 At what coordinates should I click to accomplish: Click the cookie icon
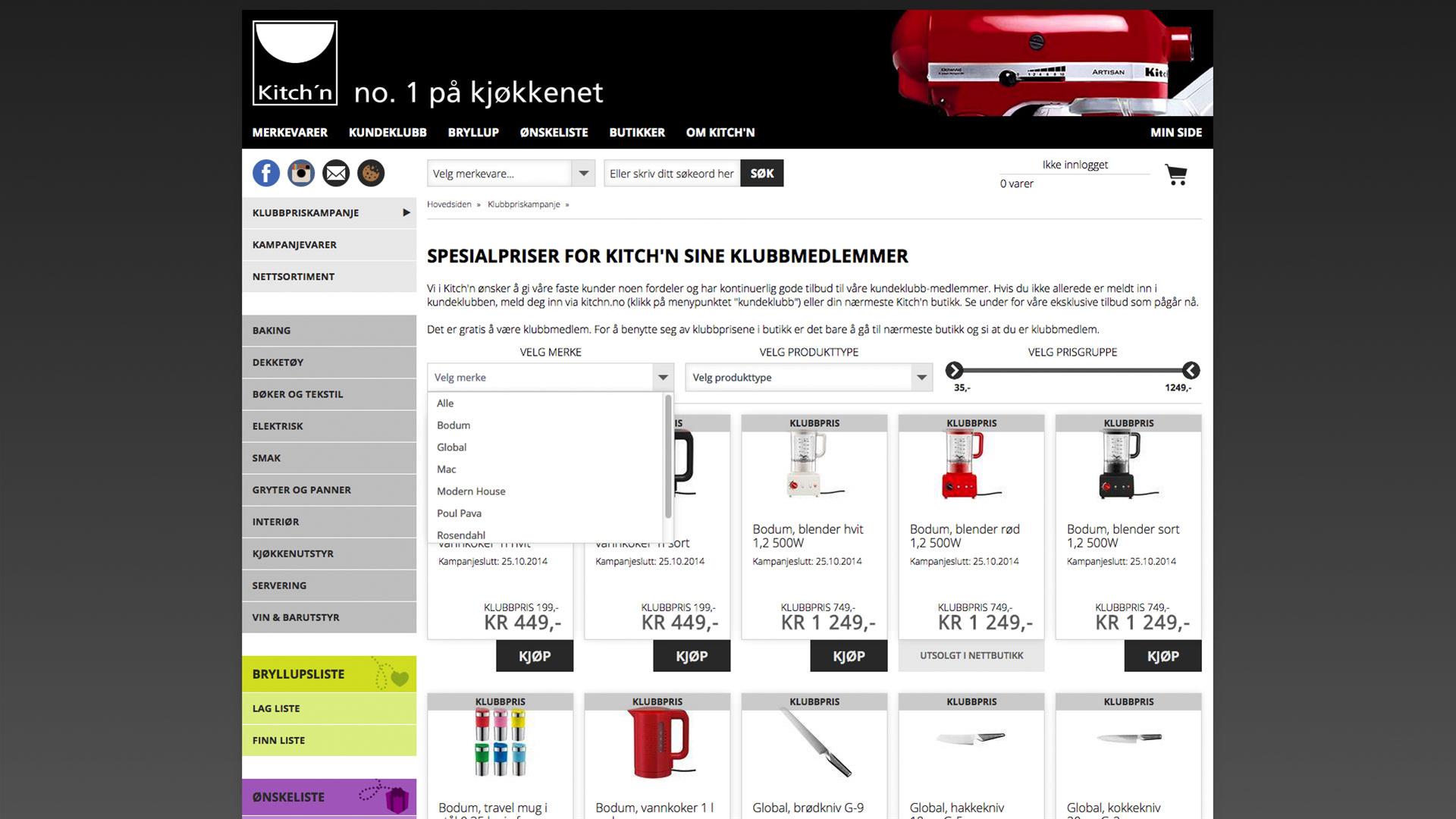(x=371, y=174)
